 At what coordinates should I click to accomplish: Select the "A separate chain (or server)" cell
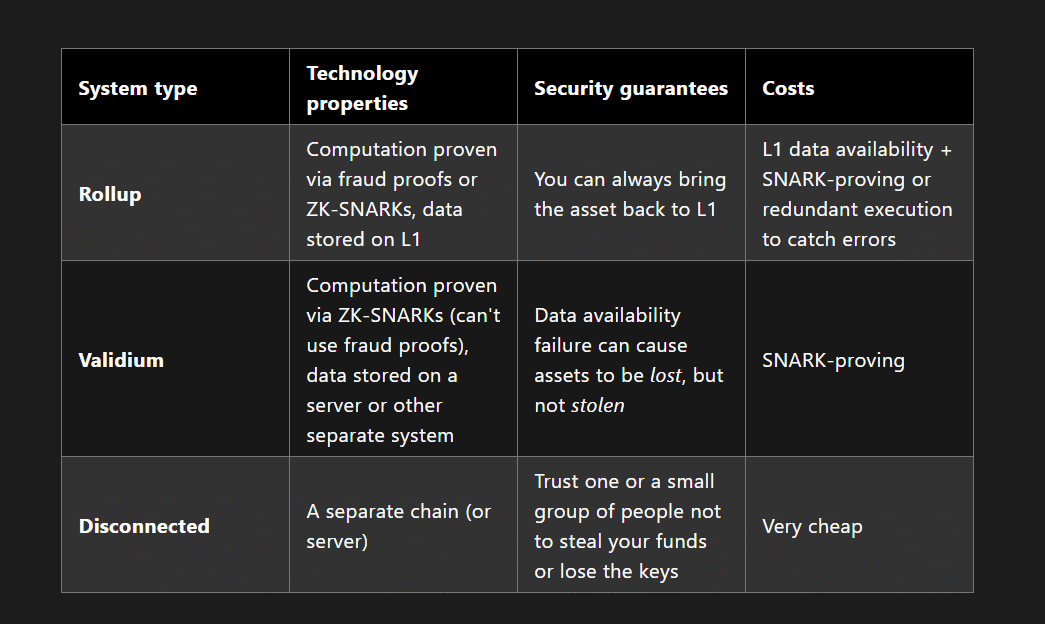[x=398, y=526]
